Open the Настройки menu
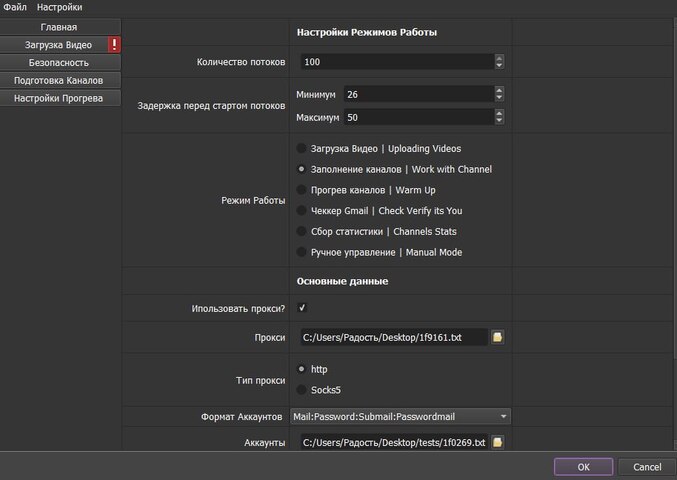Viewport: 677px width, 480px height. (x=59, y=7)
